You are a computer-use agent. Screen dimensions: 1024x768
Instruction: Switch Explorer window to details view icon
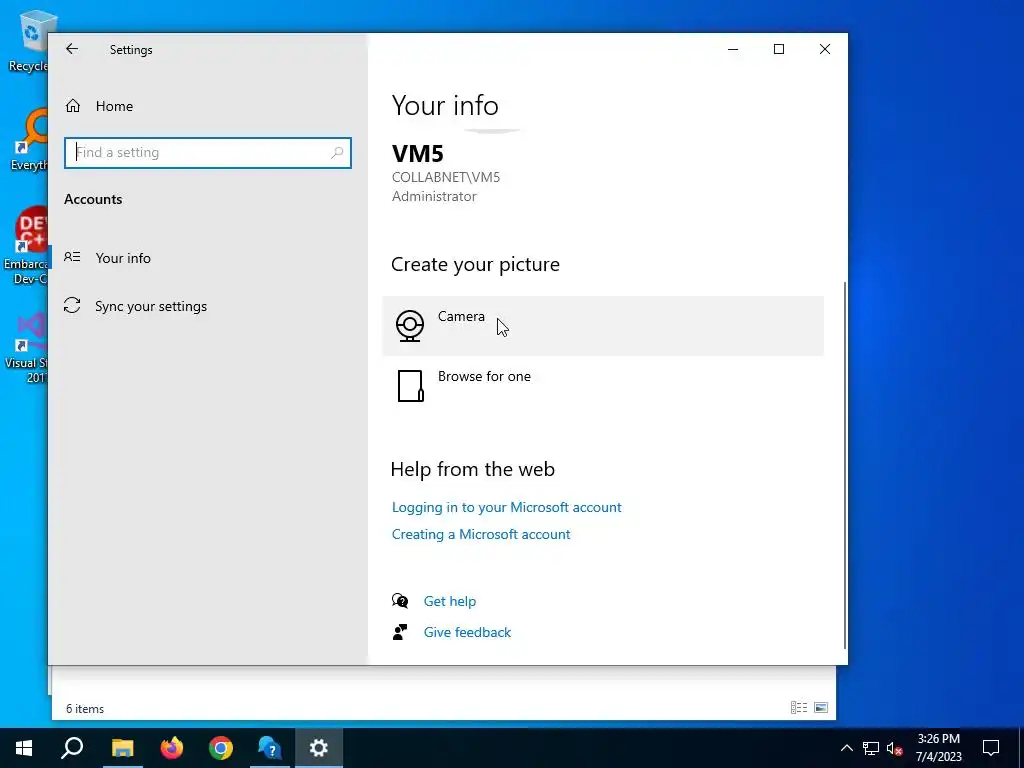(x=799, y=708)
